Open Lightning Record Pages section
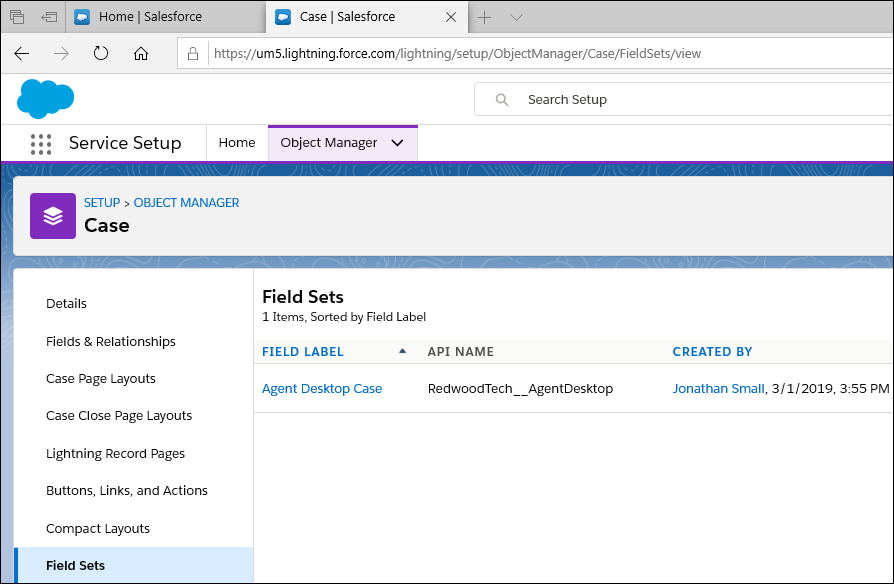Viewport: 894px width, 584px height. pyautogui.click(x=115, y=454)
